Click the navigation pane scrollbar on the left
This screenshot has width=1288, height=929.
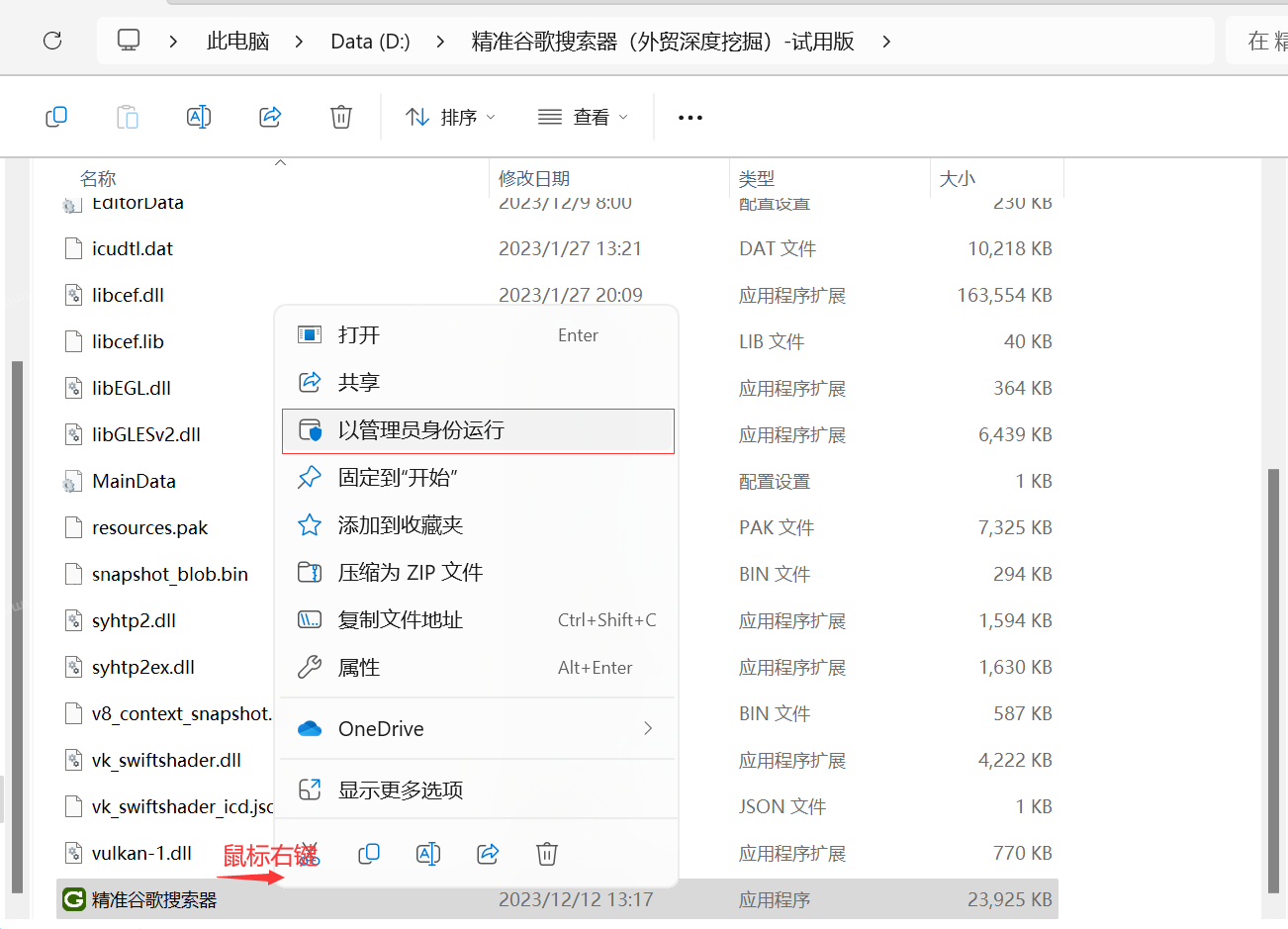(17, 627)
